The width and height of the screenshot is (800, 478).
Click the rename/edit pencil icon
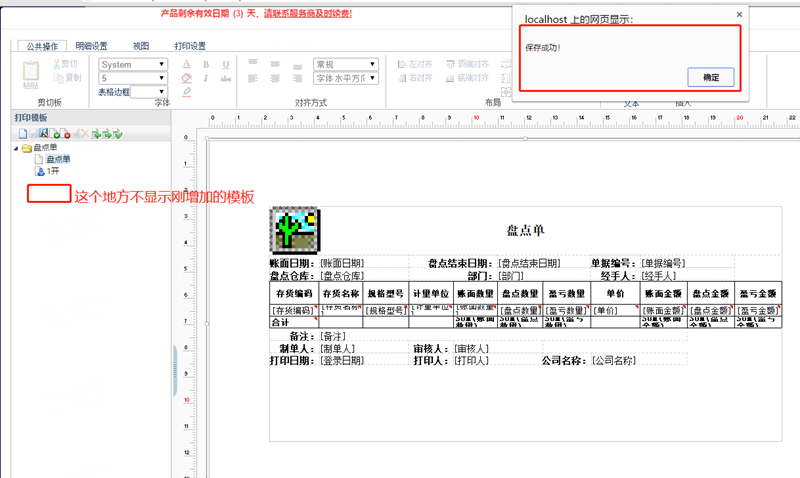tap(76, 134)
